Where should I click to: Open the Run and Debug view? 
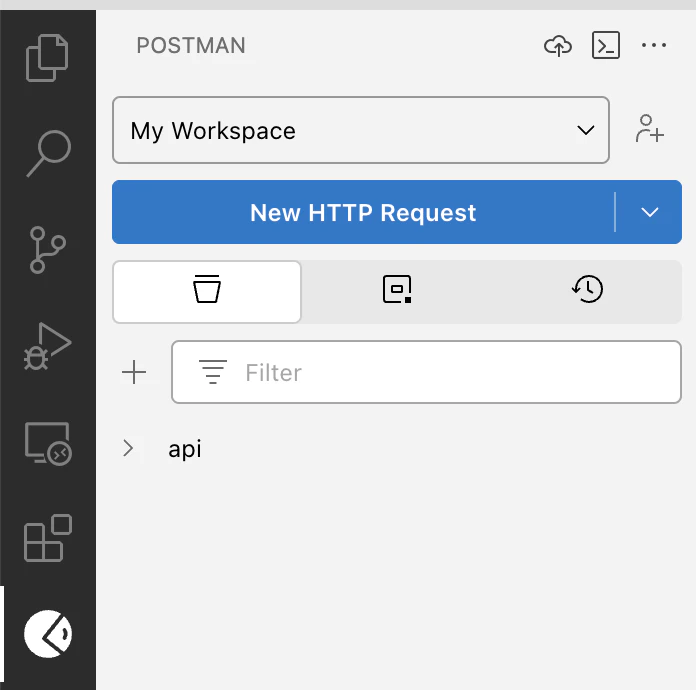[47, 346]
